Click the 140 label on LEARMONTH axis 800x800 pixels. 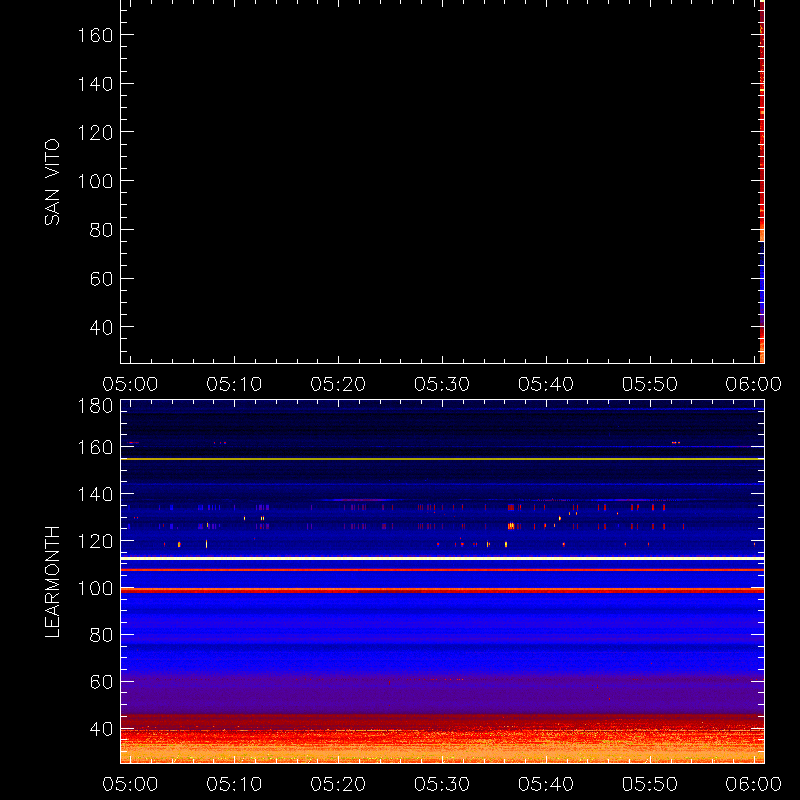tap(95, 494)
